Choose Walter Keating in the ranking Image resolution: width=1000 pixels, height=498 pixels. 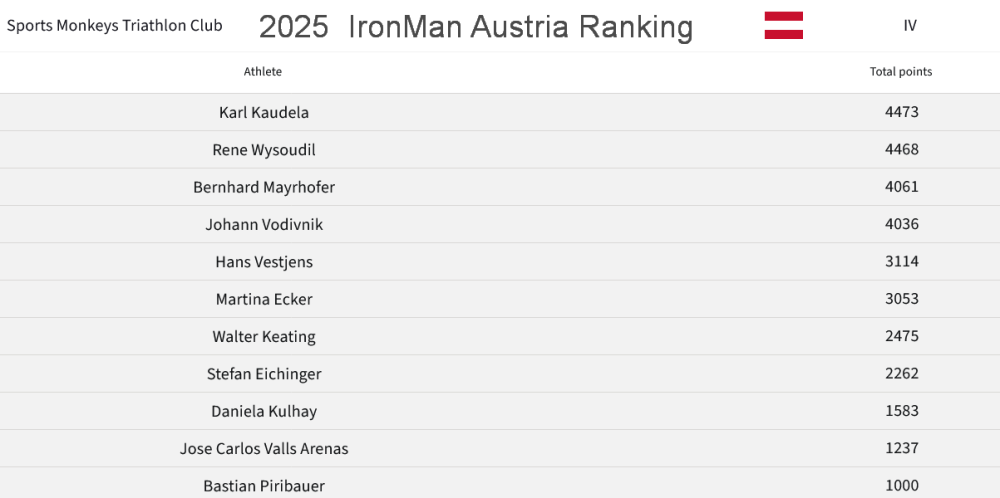[264, 337]
